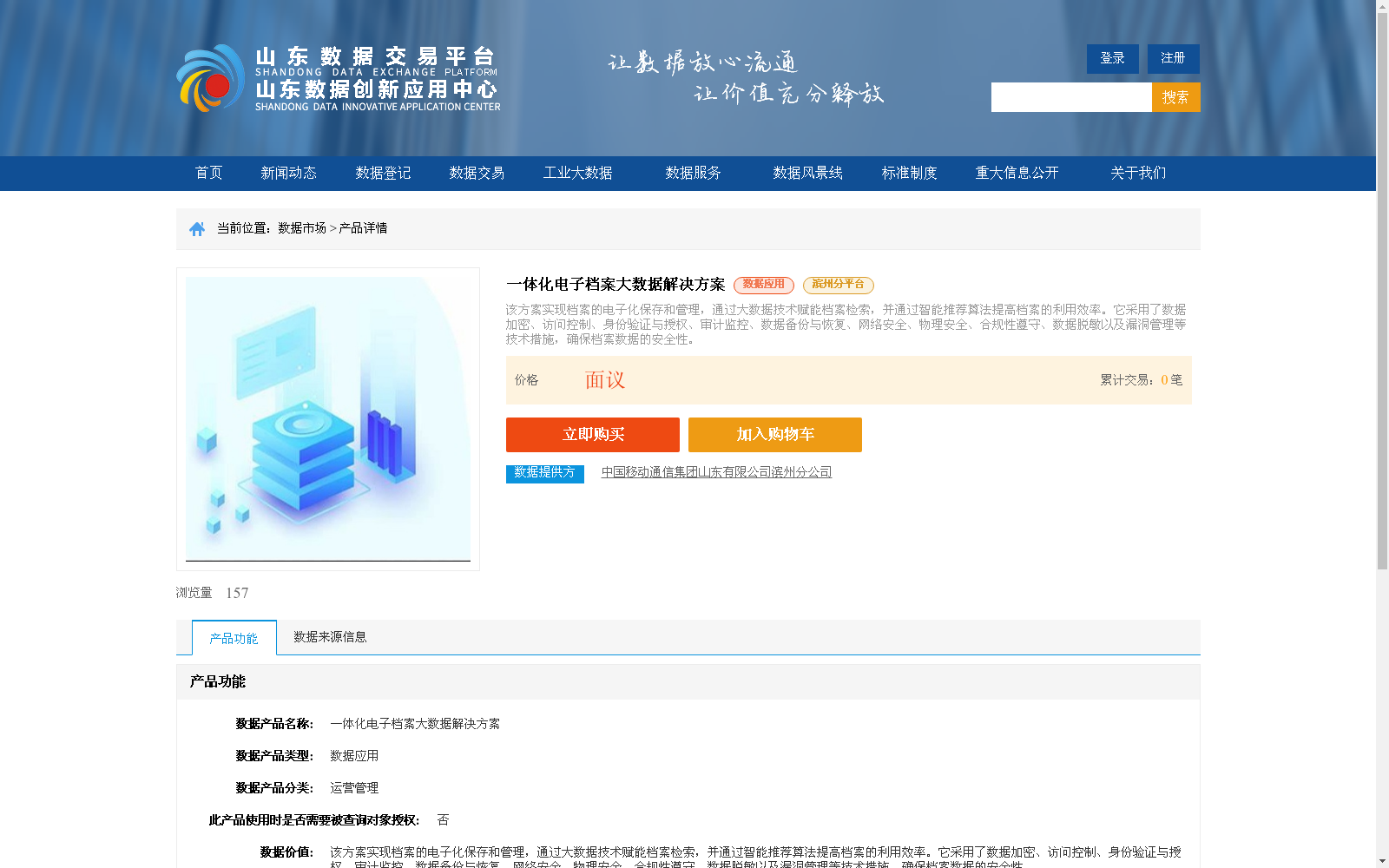
Task: Click the scrollbar down arrow
Action: click(x=1382, y=861)
